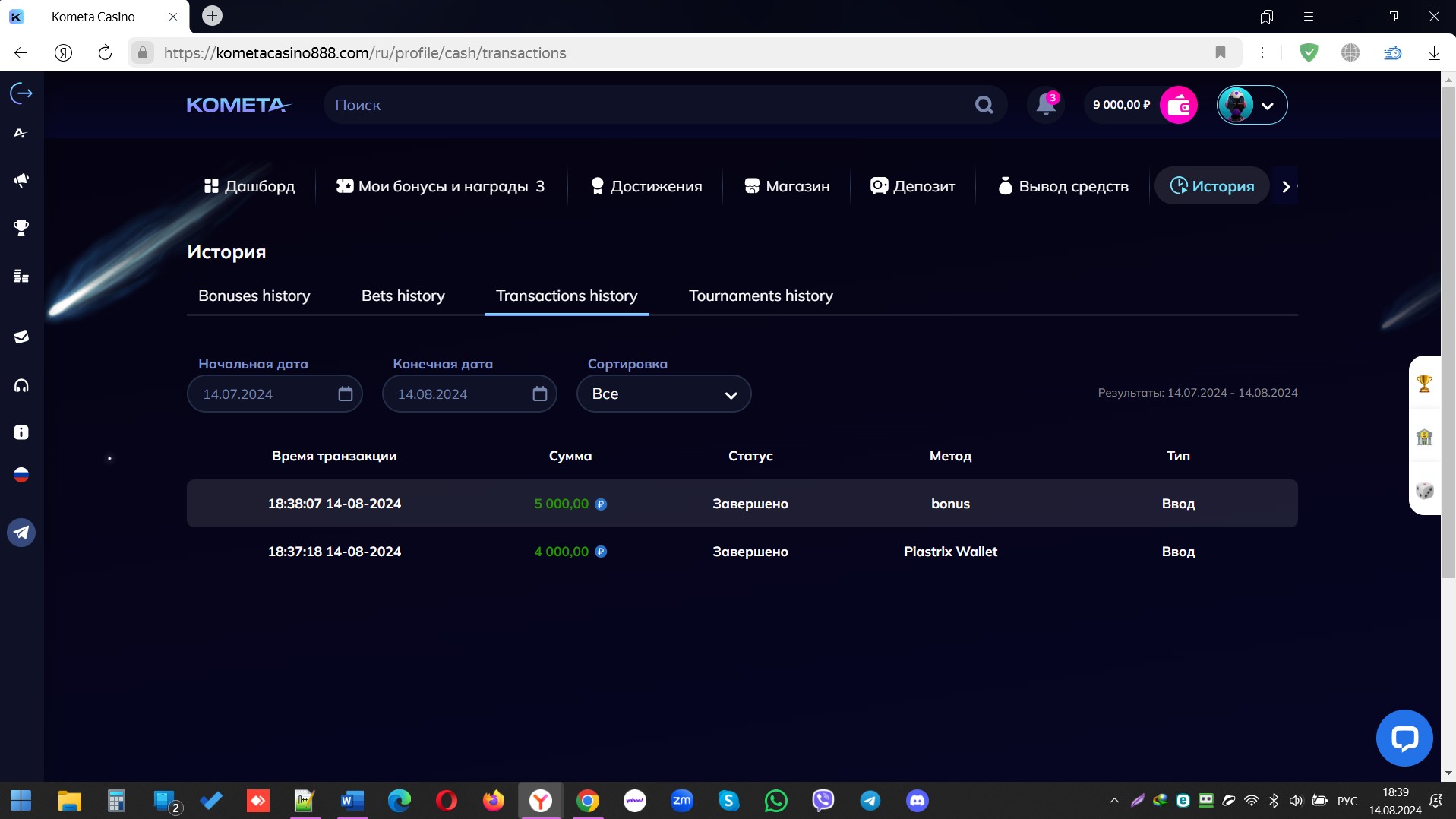
Task: Open Мои бонусы и награды section
Action: coord(441,186)
